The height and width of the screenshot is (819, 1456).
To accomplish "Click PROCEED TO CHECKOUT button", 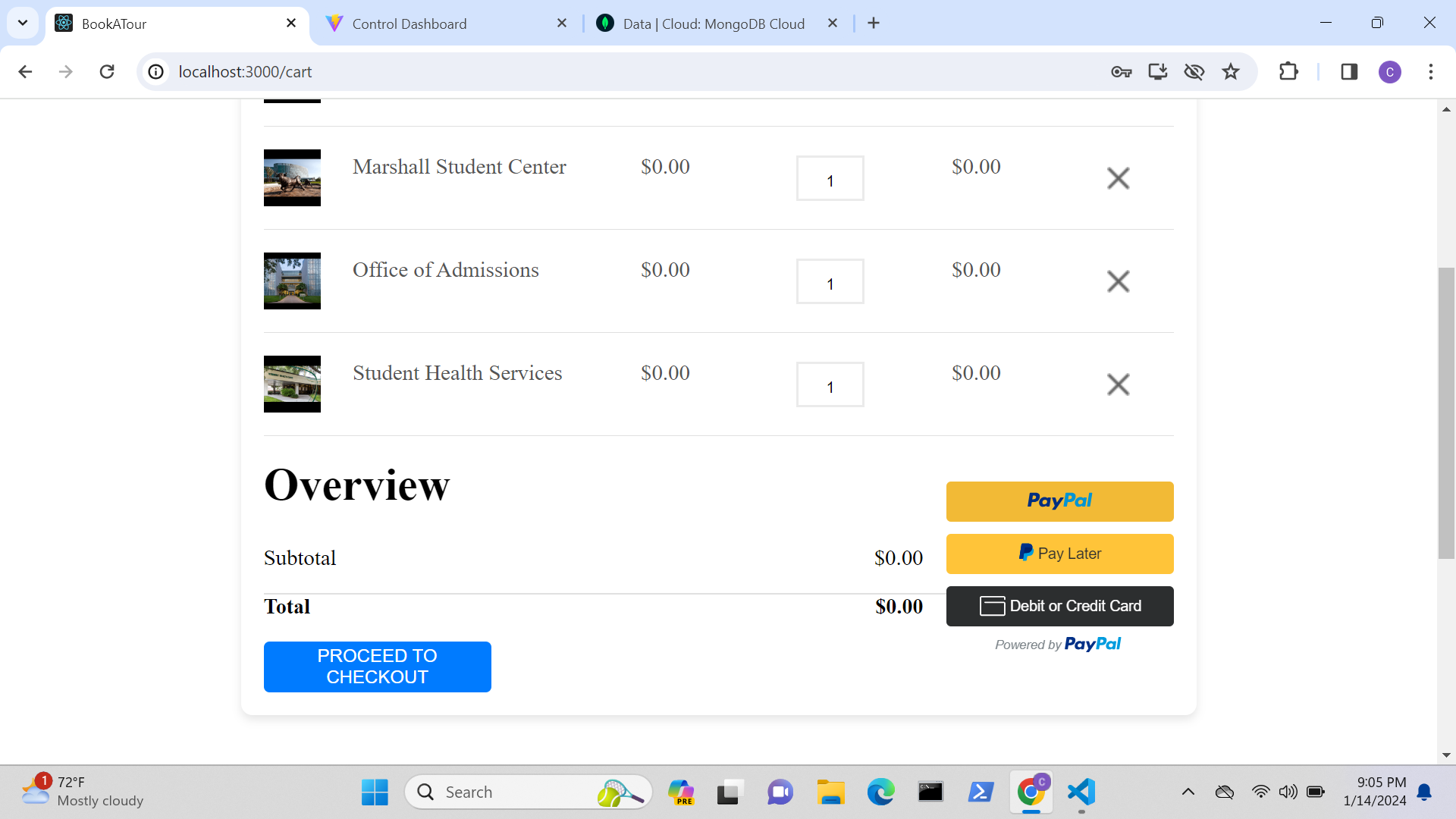I will (377, 667).
